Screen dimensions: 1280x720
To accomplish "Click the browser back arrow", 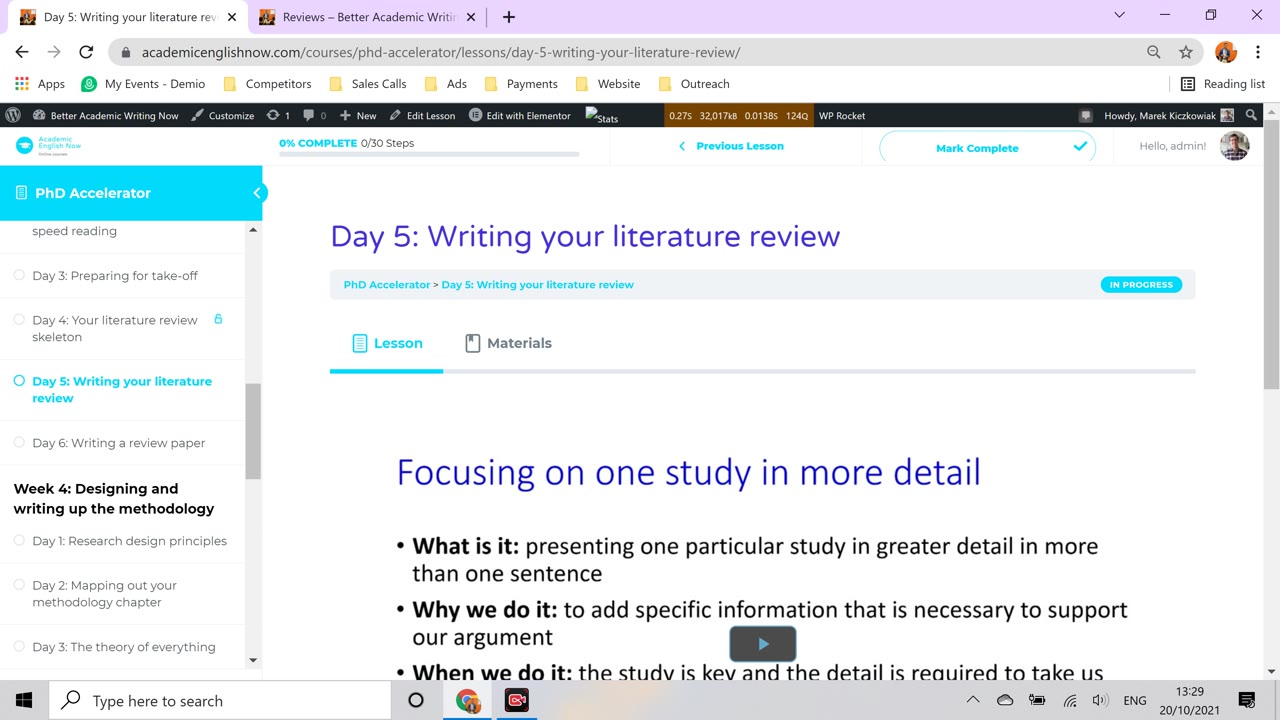I will [x=22, y=52].
